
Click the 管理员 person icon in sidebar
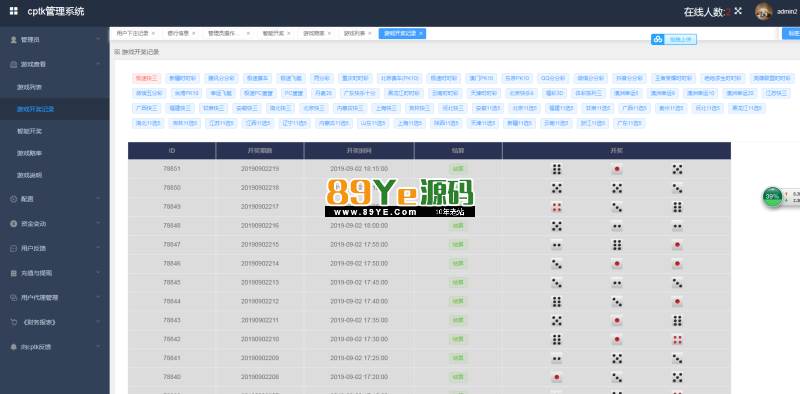14,40
